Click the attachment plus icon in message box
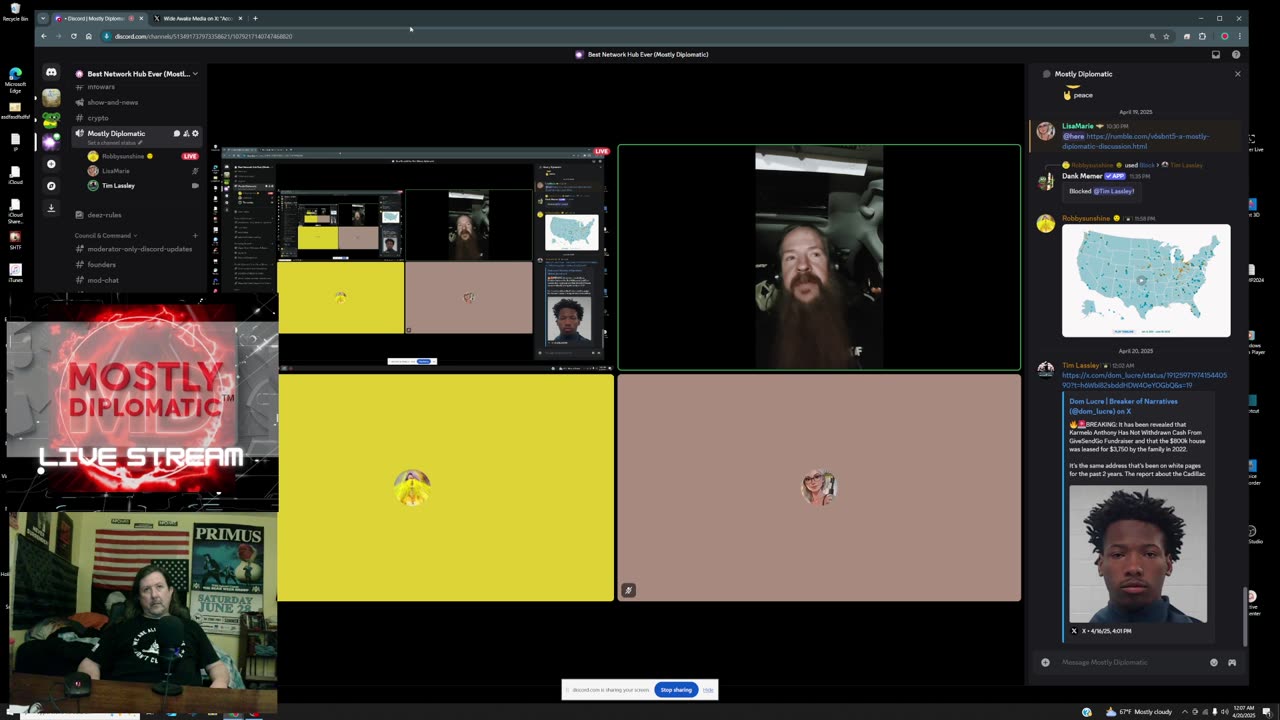The height and width of the screenshot is (720, 1280). point(1045,662)
